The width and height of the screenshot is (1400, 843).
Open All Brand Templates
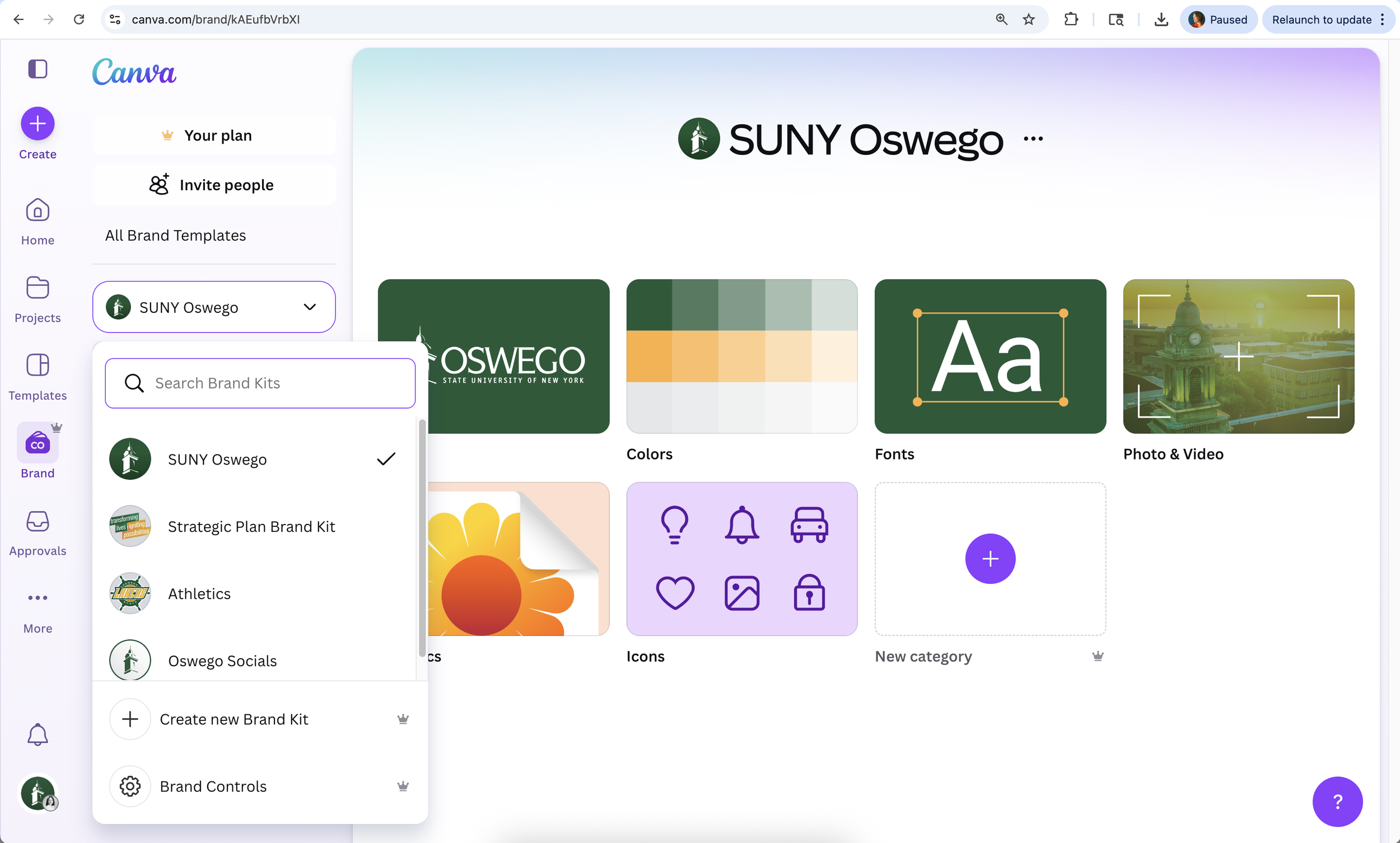pos(175,235)
